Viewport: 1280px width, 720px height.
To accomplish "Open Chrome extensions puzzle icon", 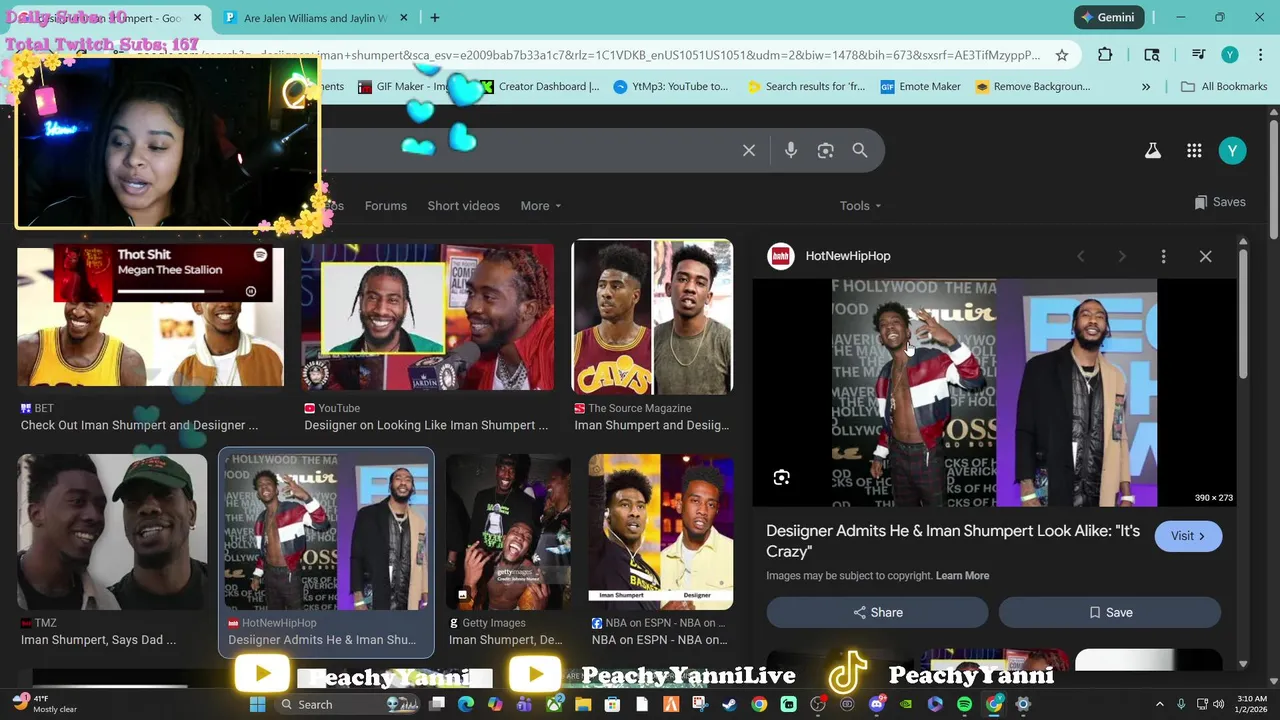I will coord(1105,55).
